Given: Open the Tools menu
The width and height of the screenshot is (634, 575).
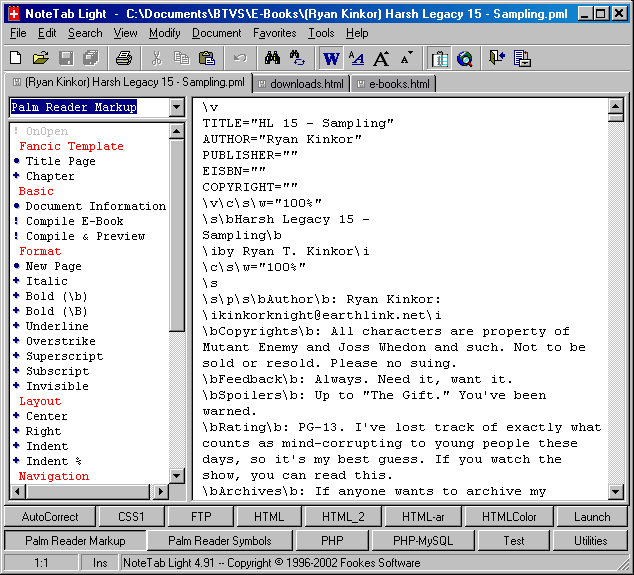Looking at the screenshot, I should point(321,33).
